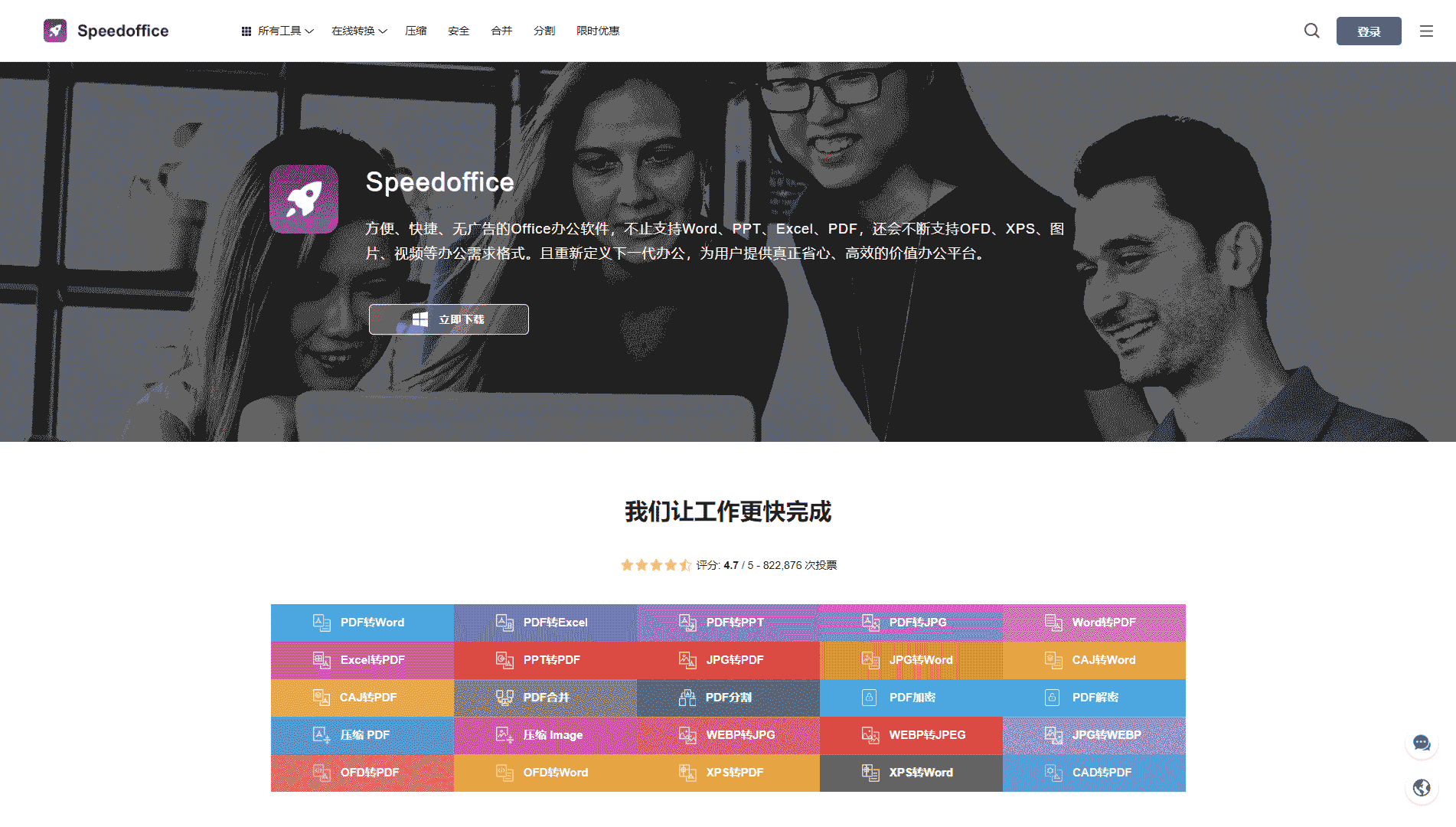Click the PDF转Word tile icon
The height and width of the screenshot is (827, 1456).
pos(322,623)
